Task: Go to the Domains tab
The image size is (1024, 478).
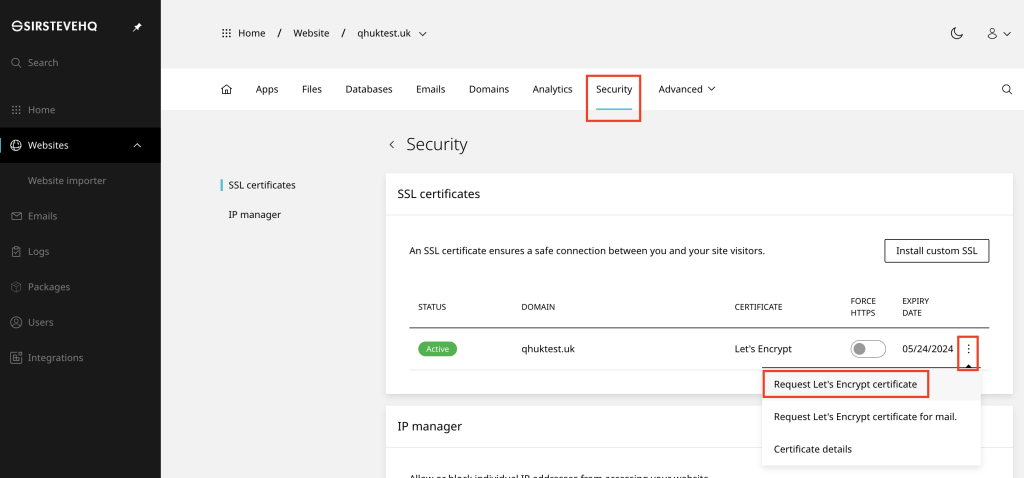Action: tap(489, 89)
